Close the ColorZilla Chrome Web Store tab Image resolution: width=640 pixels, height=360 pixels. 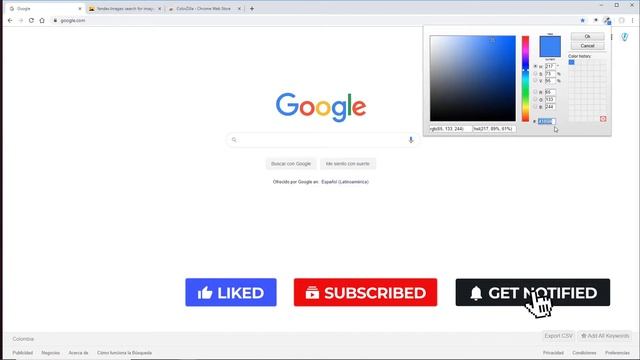click(x=239, y=9)
